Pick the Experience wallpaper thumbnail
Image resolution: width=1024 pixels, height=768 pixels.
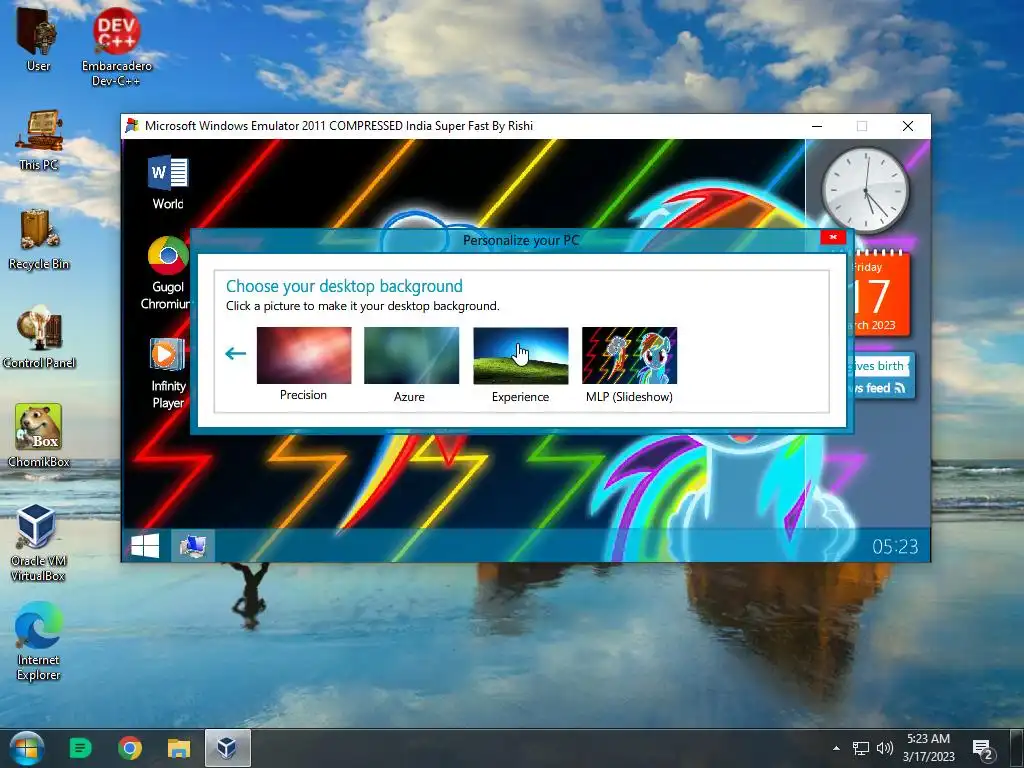click(x=520, y=355)
